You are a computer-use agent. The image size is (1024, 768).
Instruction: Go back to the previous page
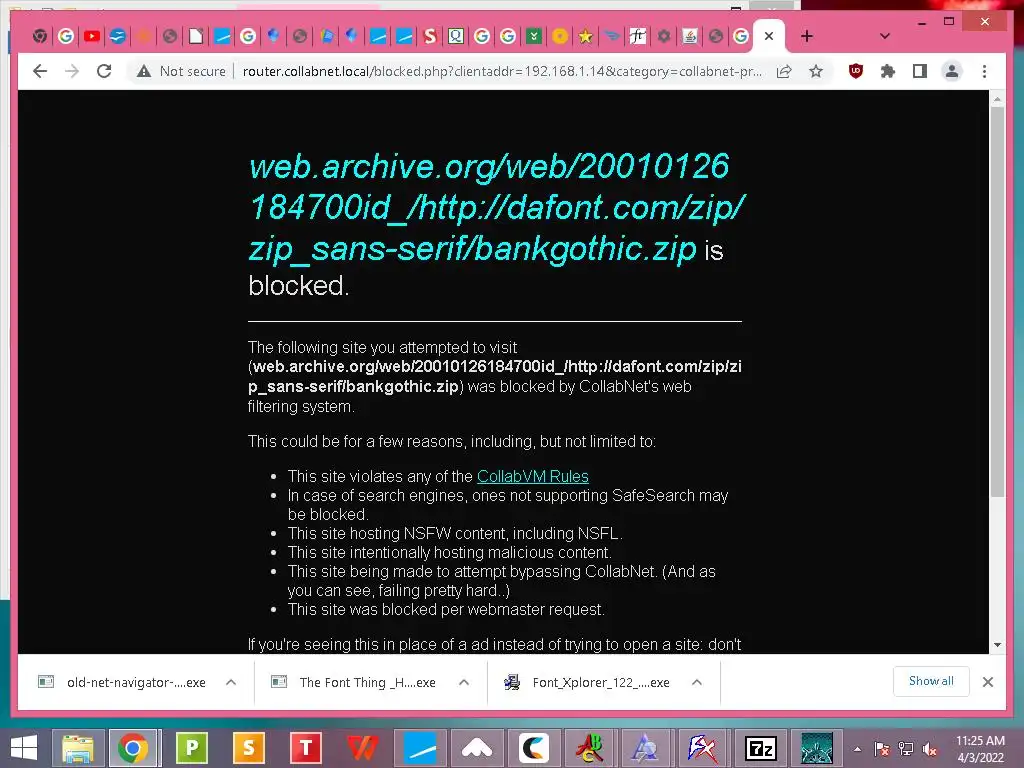click(x=40, y=71)
